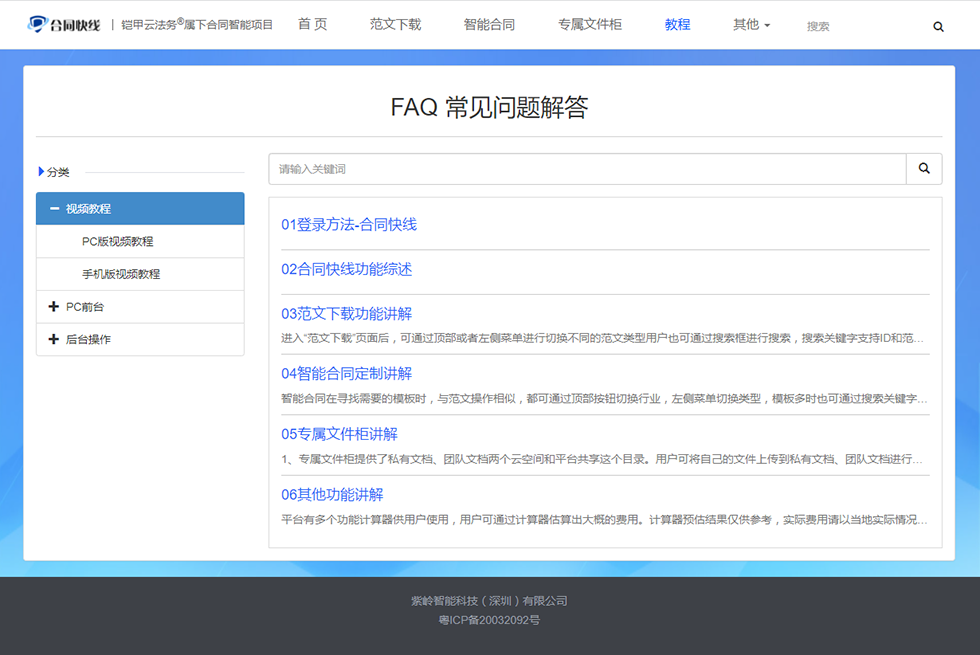This screenshot has width=980, height=655.
Task: Open the 专属文件柜 nav item
Action: coord(590,24)
